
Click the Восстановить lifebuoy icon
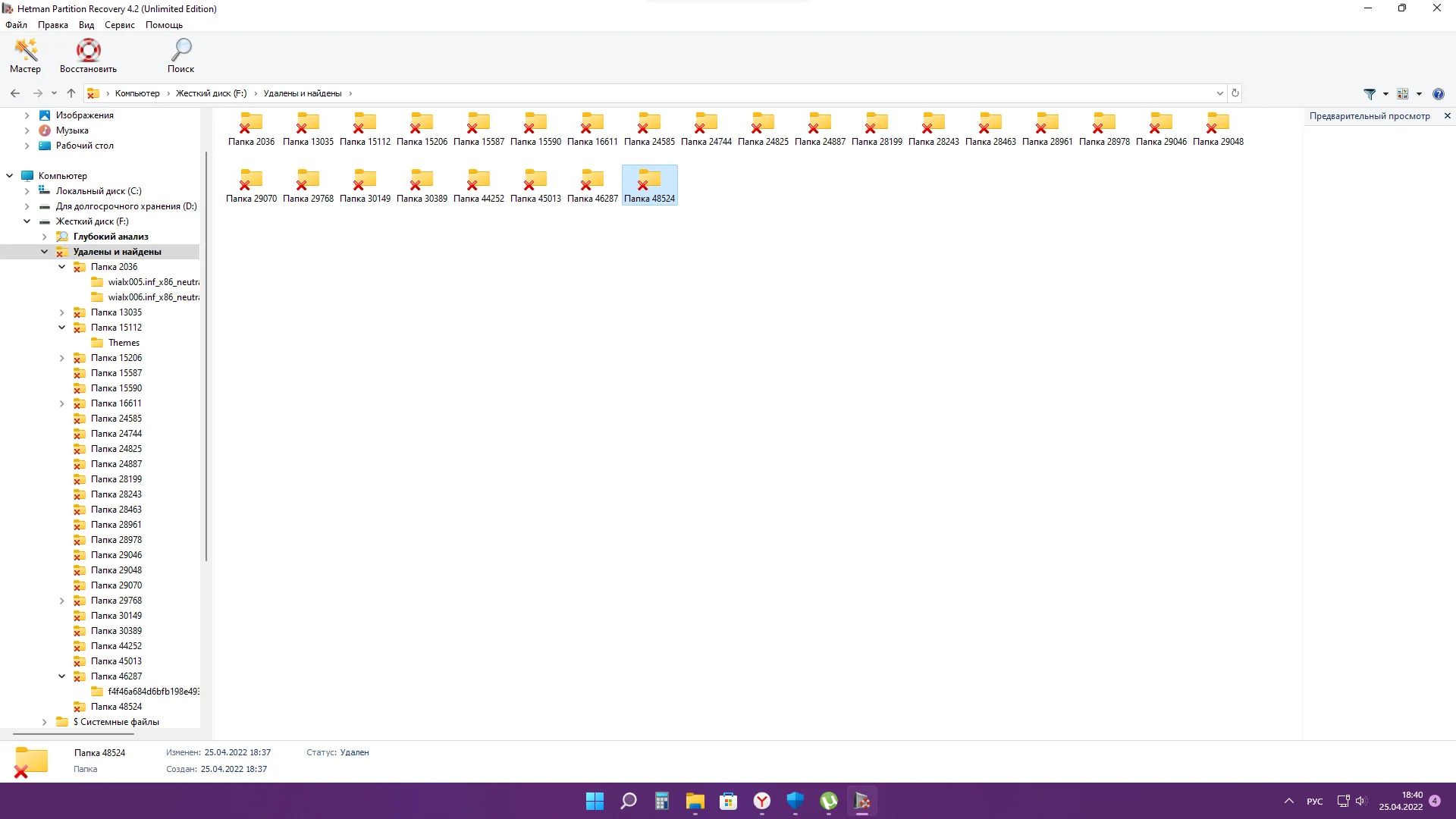click(88, 51)
